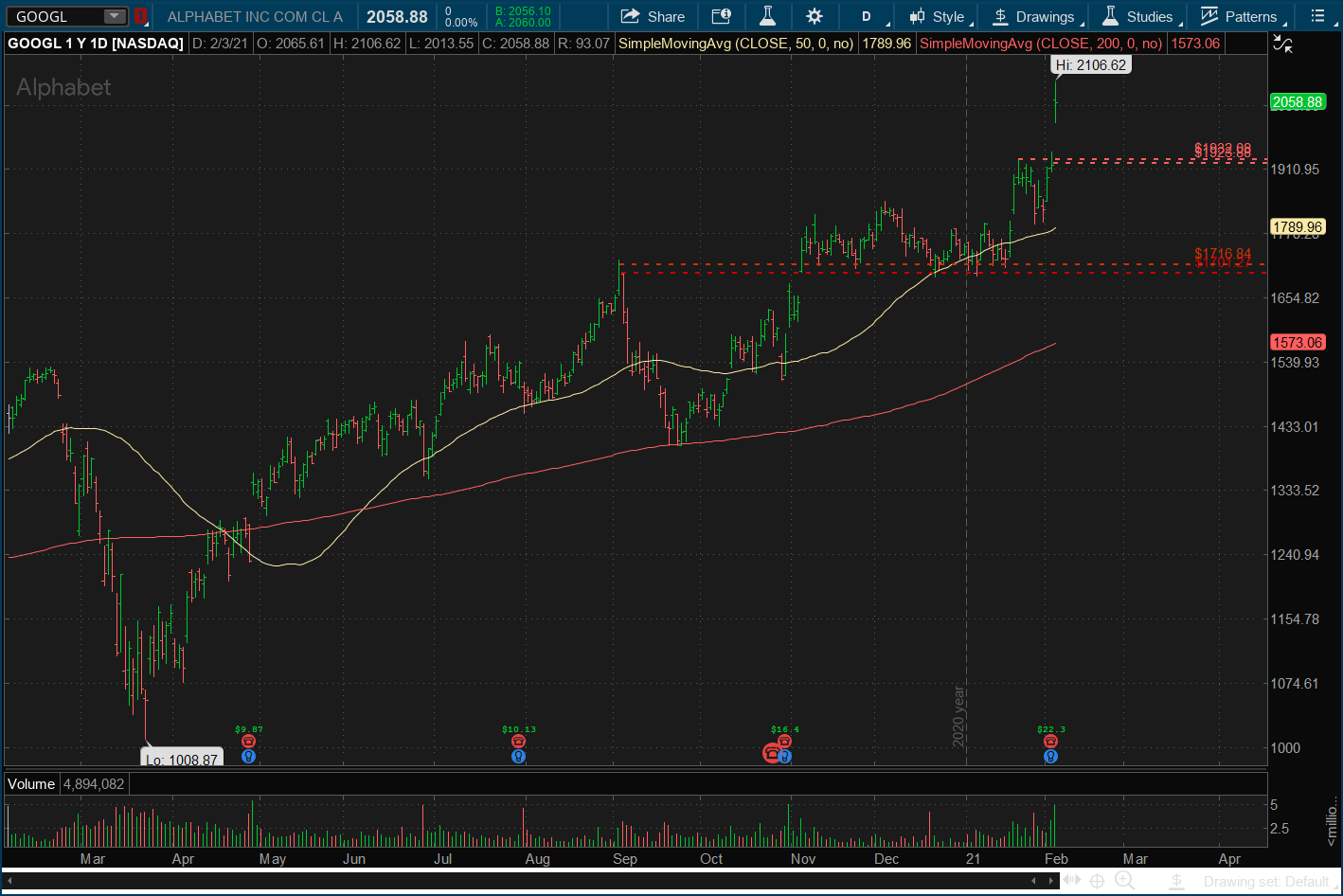1343x896 pixels.
Task: Click the blue lightbulb icon under $10.13
Action: tap(519, 757)
